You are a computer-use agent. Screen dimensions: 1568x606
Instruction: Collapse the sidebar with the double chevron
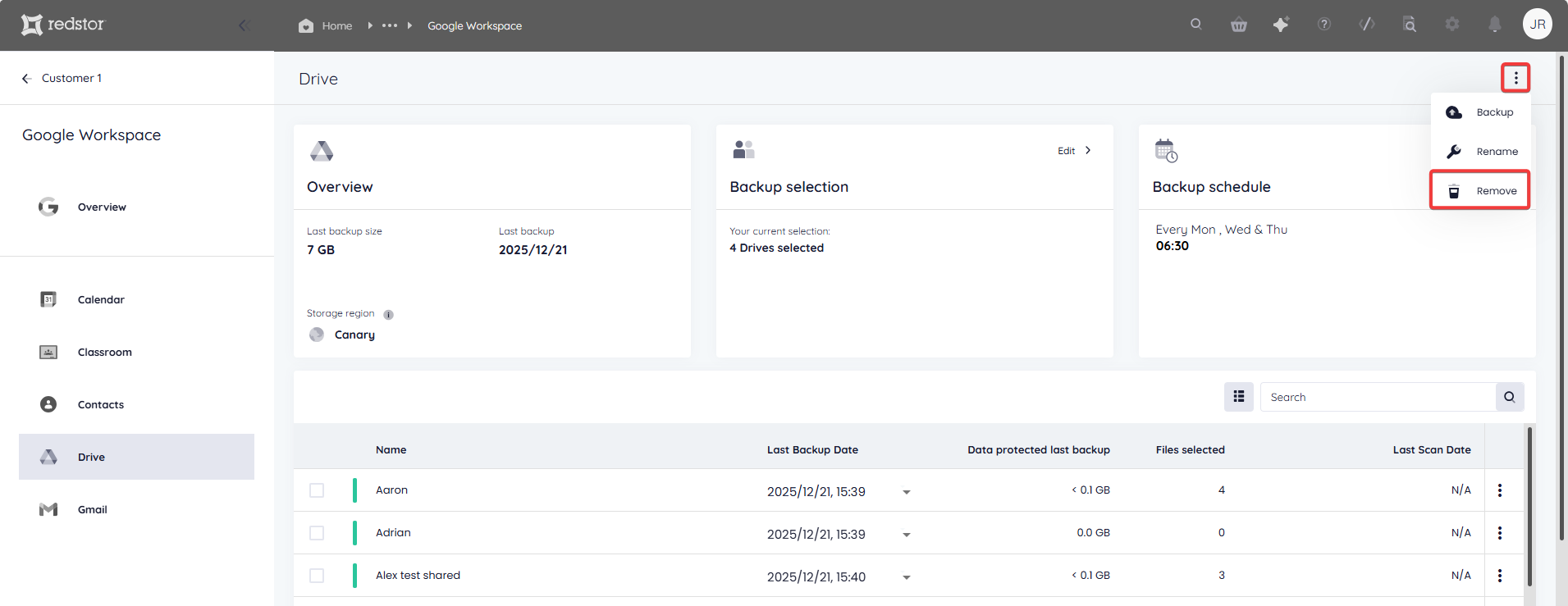[244, 25]
